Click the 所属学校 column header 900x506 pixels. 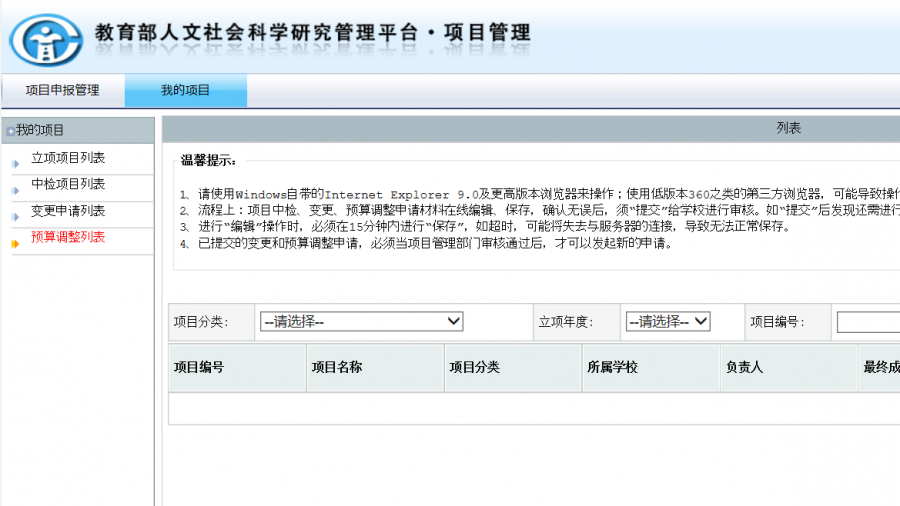(x=651, y=368)
